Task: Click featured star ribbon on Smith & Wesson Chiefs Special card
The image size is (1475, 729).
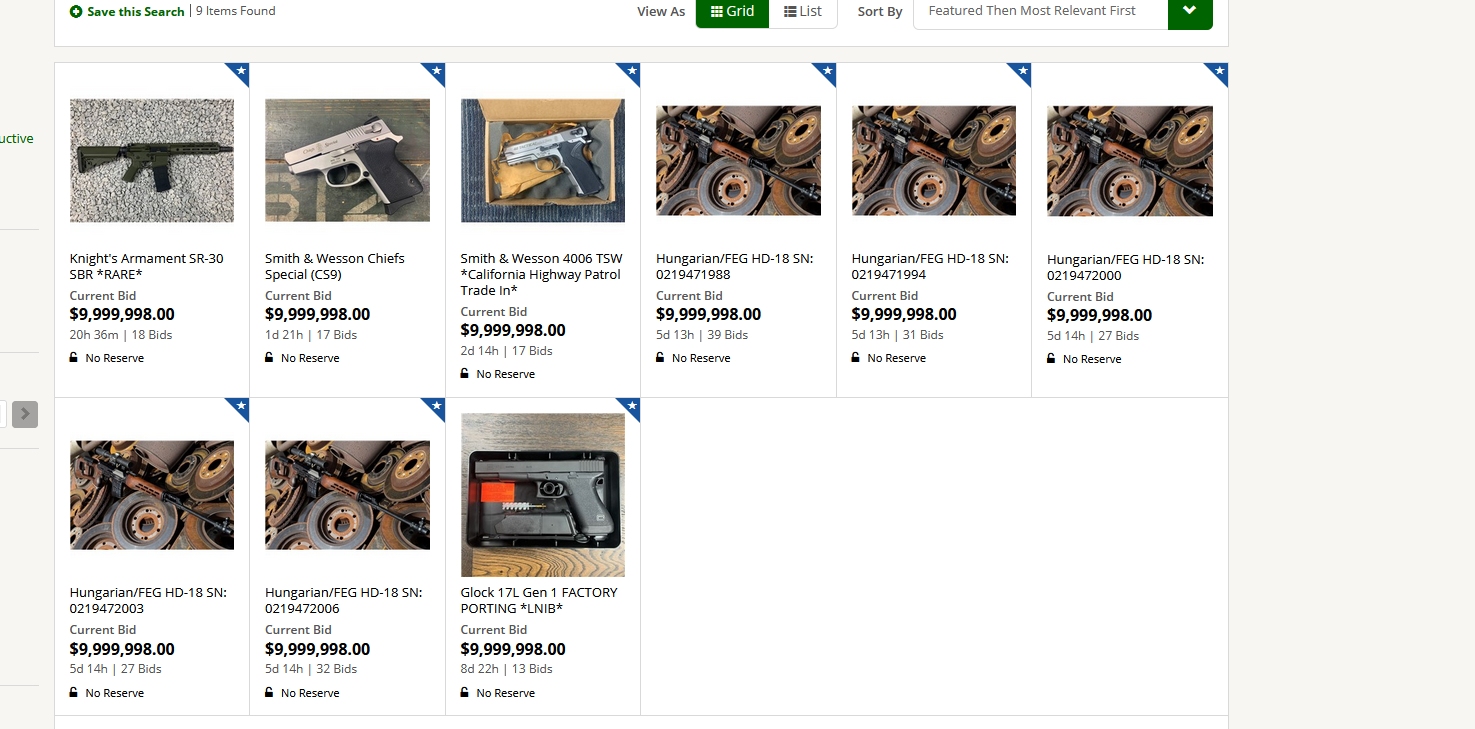Action: (435, 73)
